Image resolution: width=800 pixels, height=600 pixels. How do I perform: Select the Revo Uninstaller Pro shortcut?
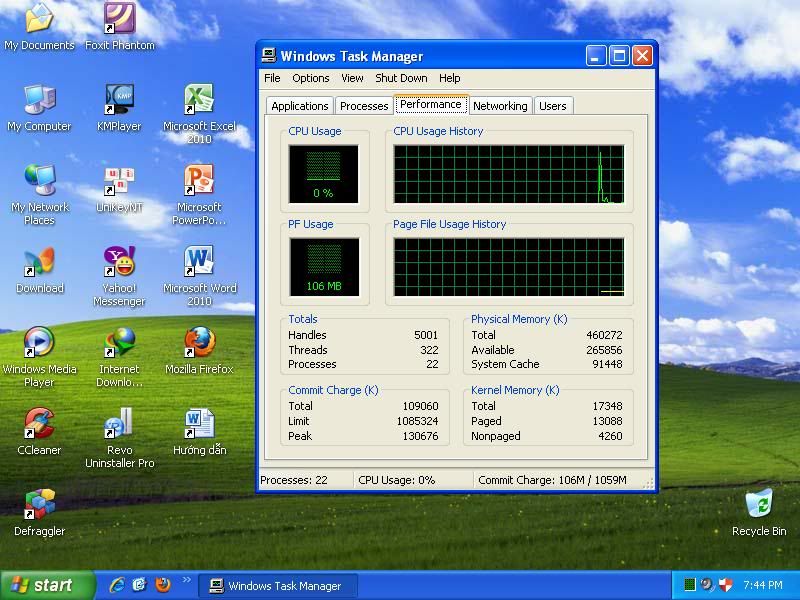point(119,438)
